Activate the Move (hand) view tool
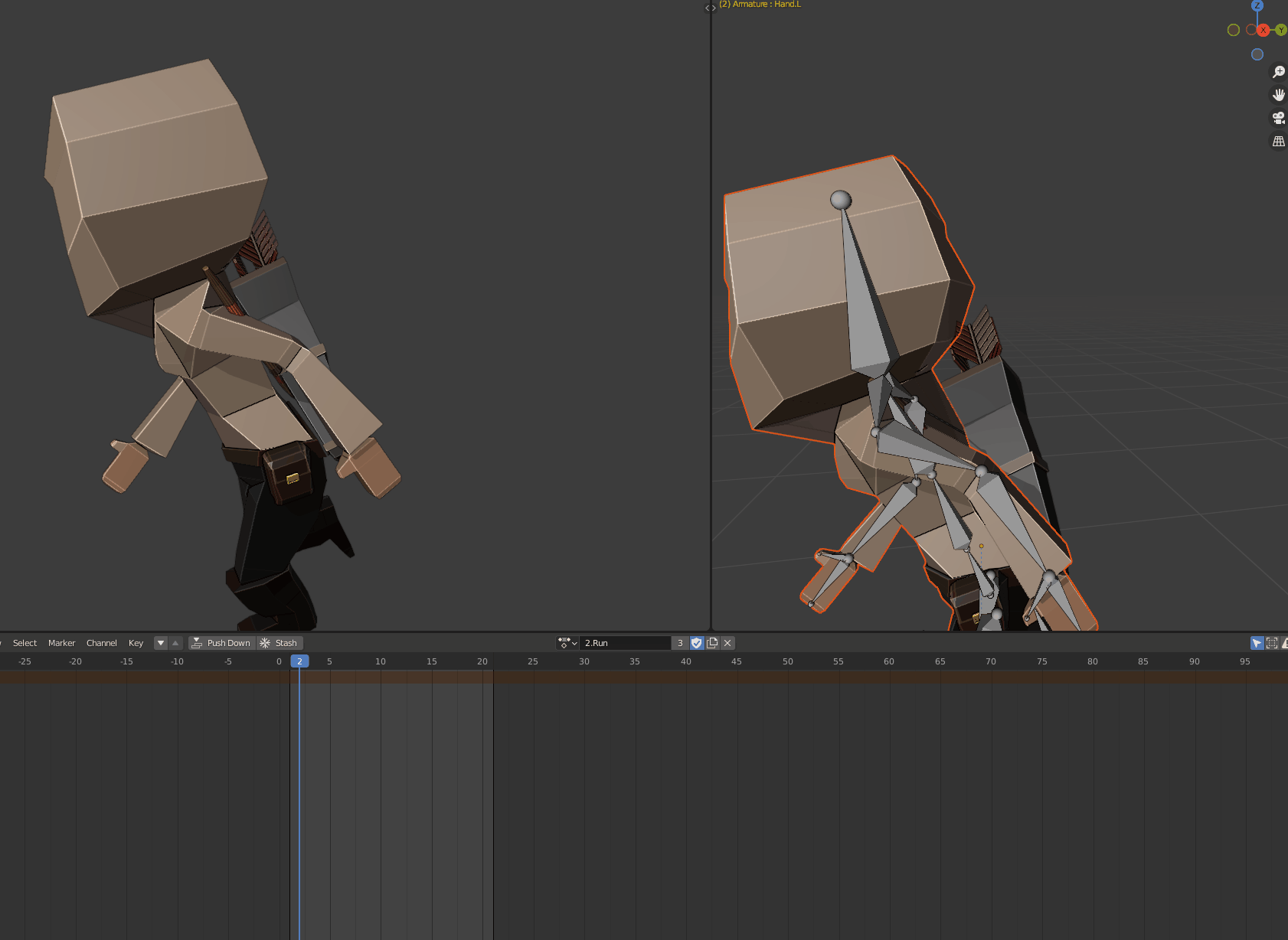The width and height of the screenshot is (1288, 940). click(x=1278, y=94)
